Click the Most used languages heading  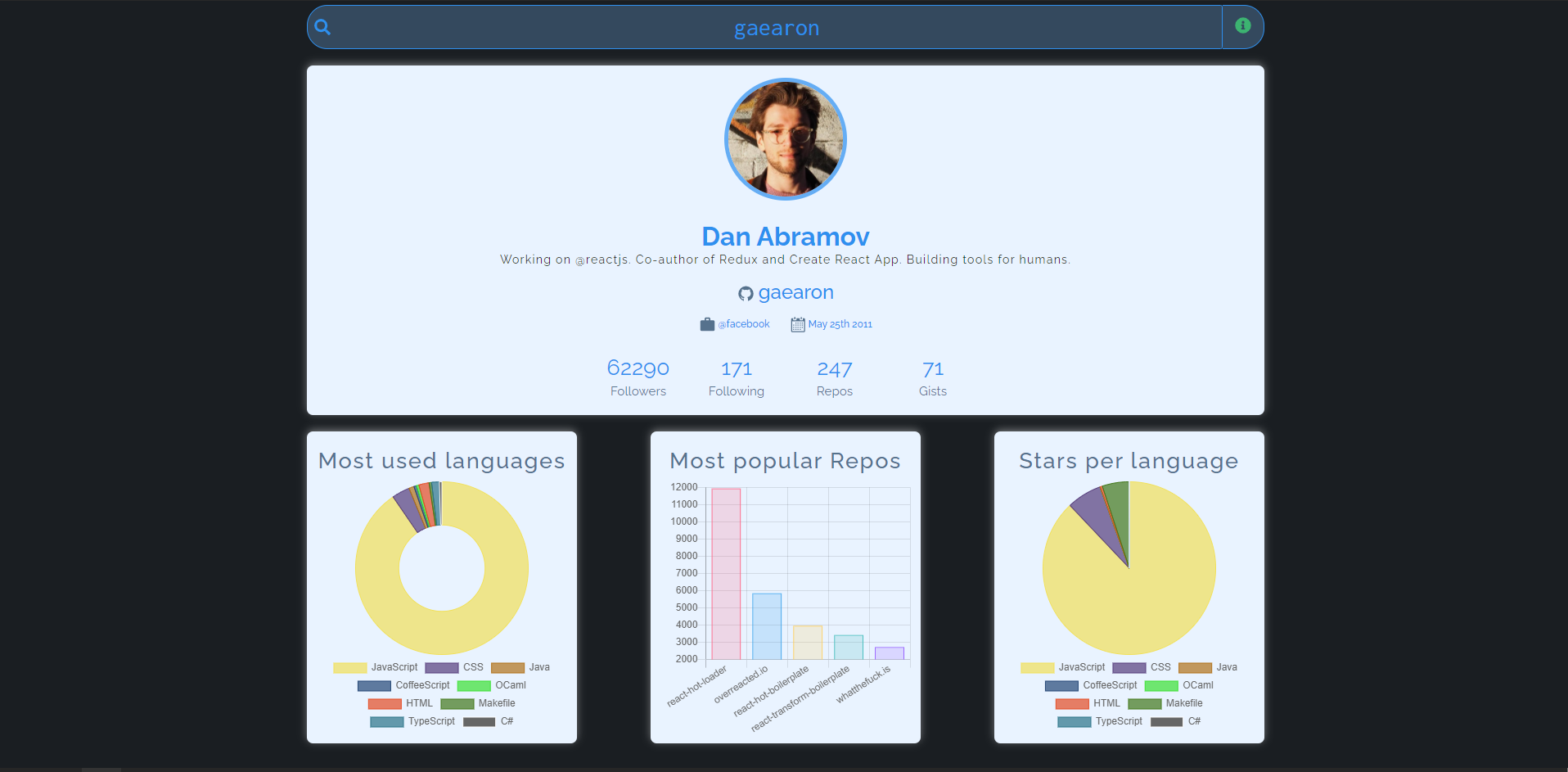[442, 461]
